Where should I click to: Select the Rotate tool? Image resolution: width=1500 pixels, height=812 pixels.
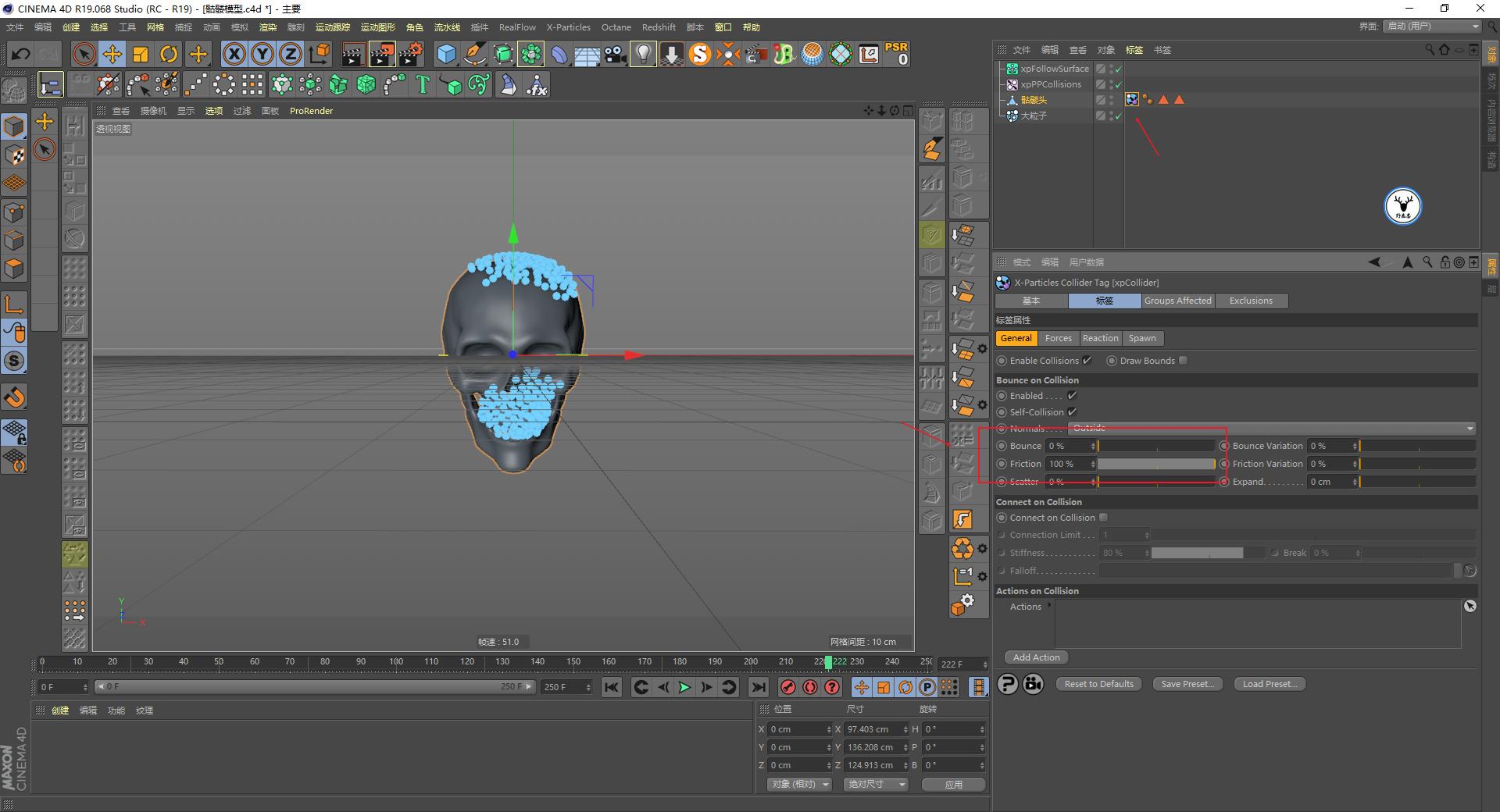(x=169, y=54)
